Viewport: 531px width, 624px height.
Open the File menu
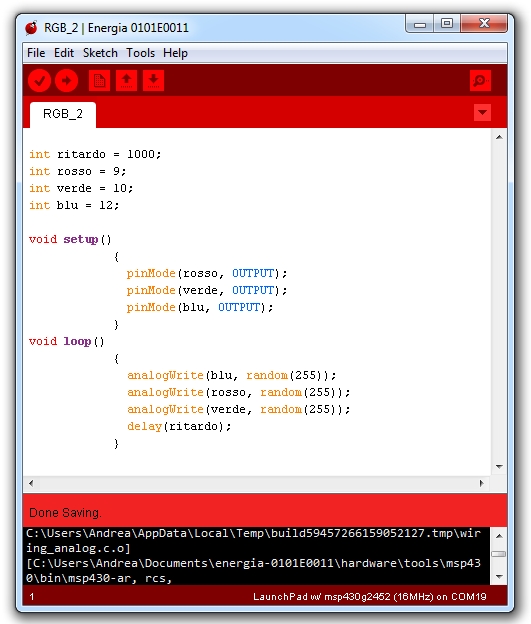click(36, 53)
